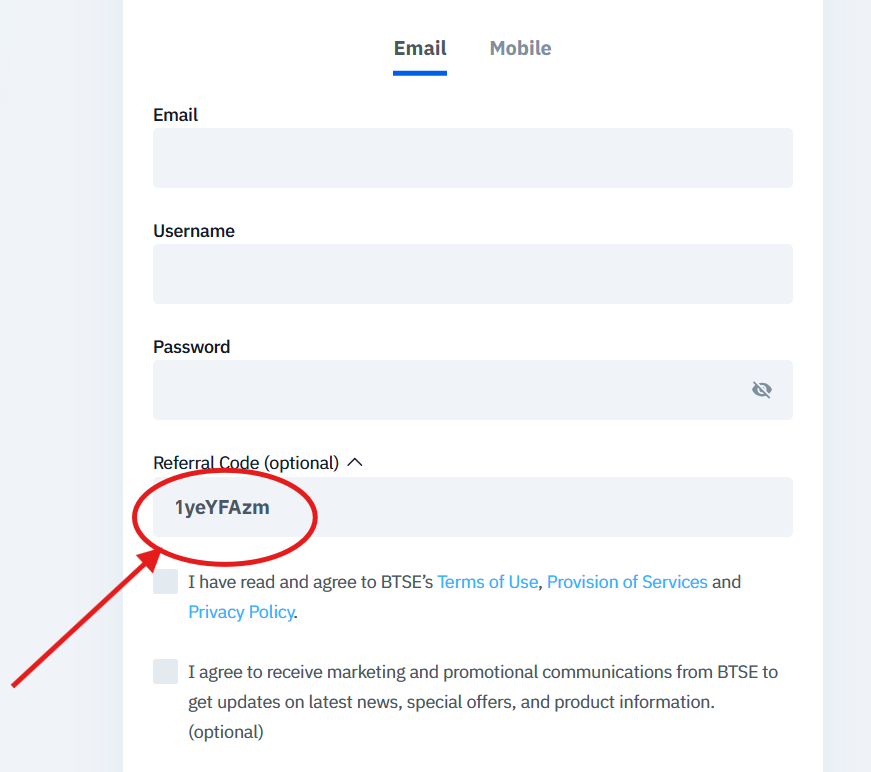Focus the Username input field
This screenshot has width=871, height=772.
click(472, 274)
